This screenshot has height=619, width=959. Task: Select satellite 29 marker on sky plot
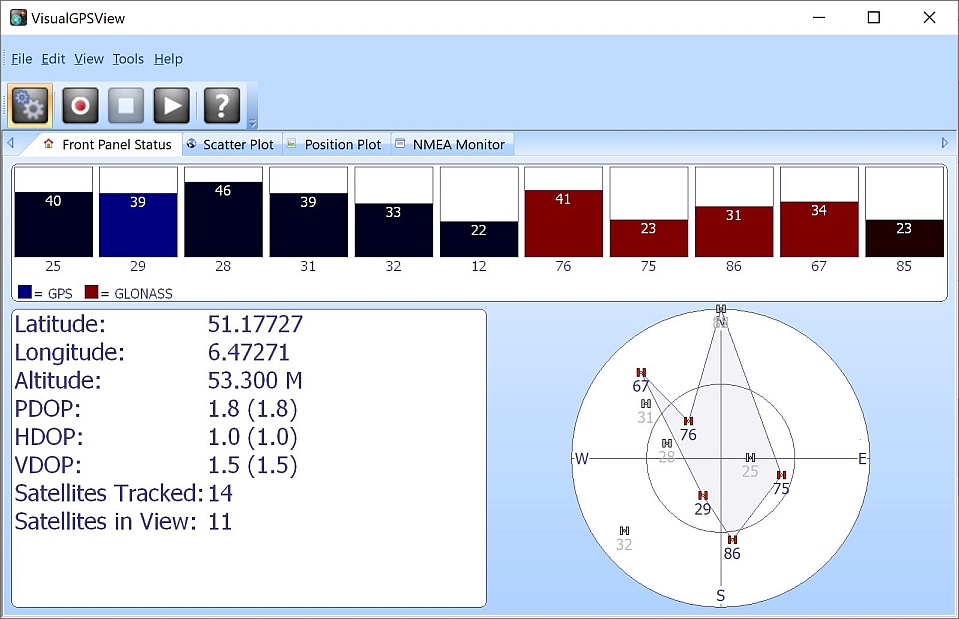tap(703, 495)
